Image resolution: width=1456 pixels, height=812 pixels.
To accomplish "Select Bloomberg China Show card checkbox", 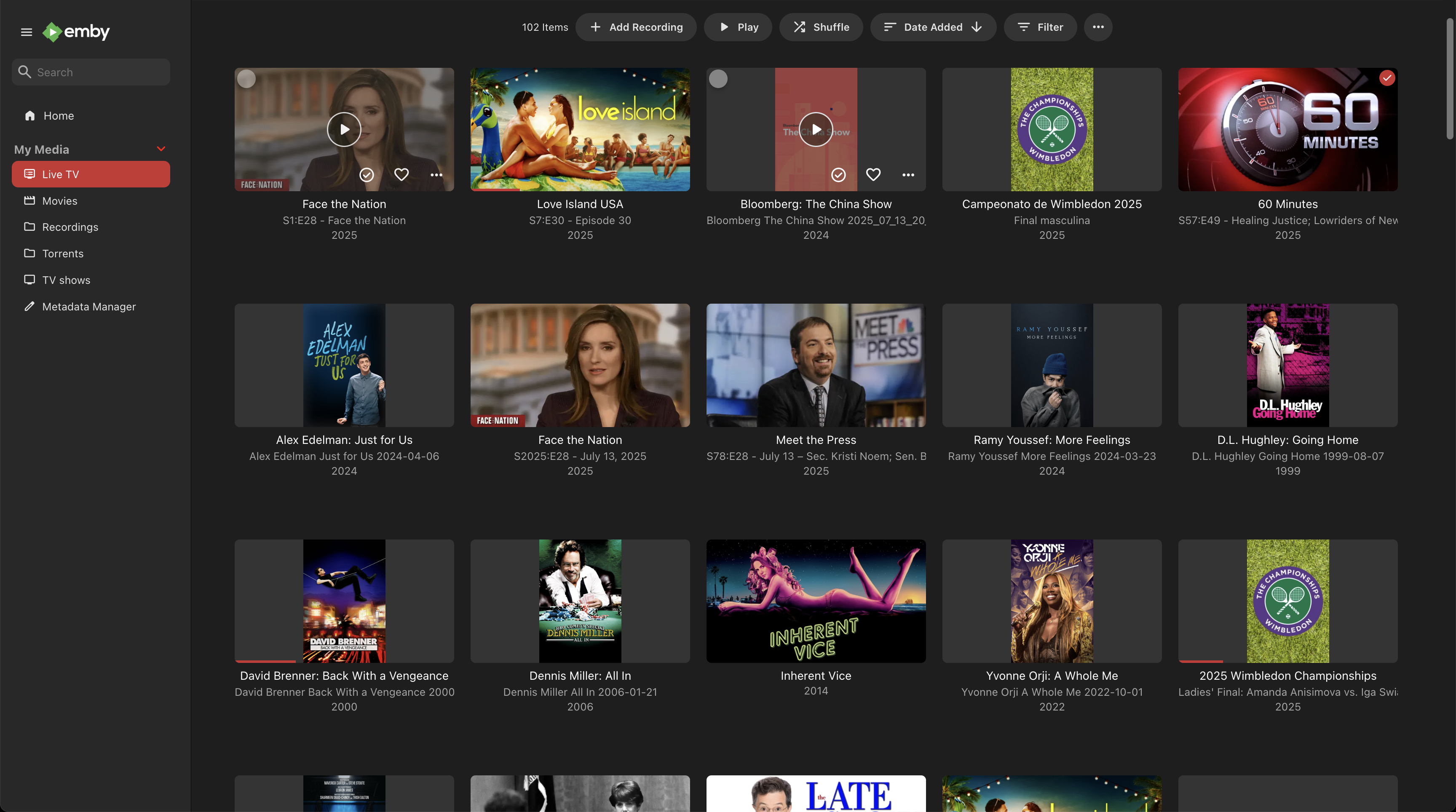I will (718, 78).
